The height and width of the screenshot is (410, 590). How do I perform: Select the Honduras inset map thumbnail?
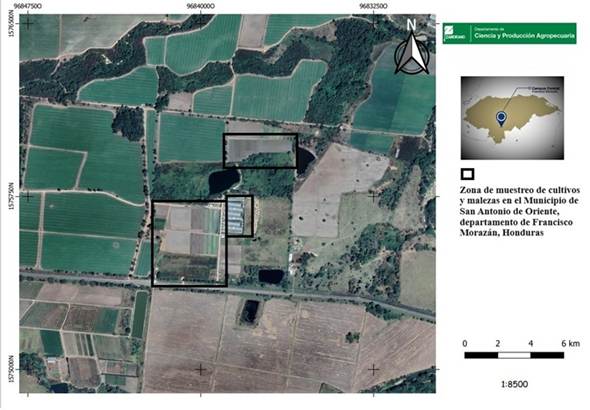(512, 118)
